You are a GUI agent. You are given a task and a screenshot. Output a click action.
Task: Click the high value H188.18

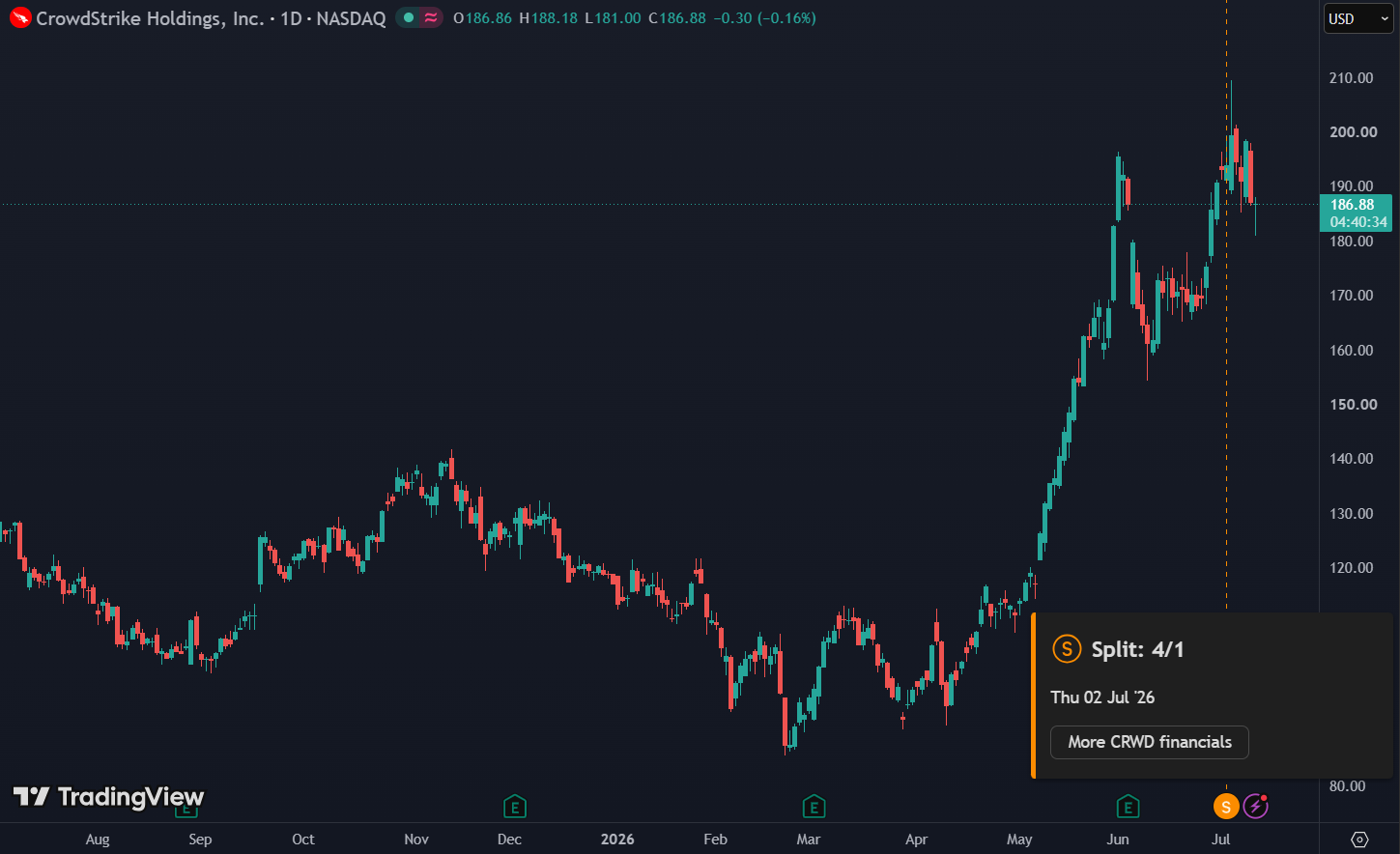[548, 18]
